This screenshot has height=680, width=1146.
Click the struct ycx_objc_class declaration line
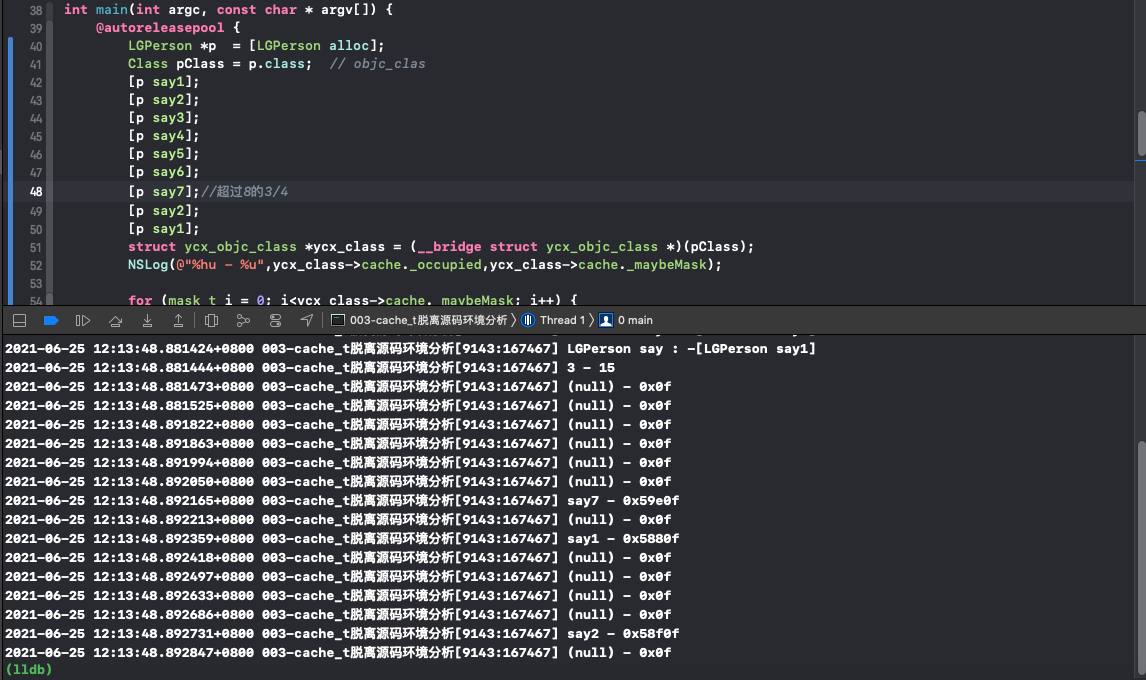click(x=441, y=246)
